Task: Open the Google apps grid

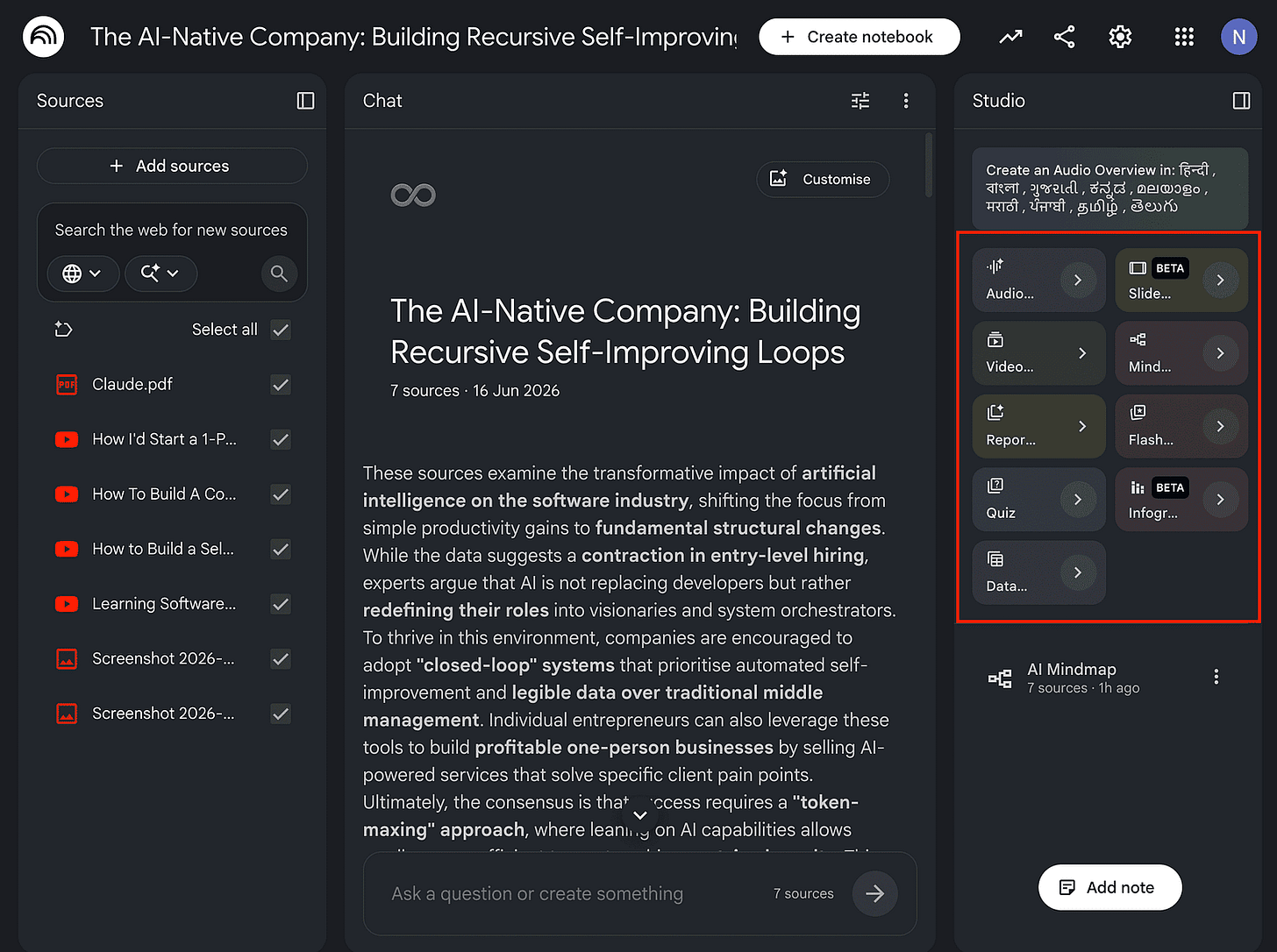Action: (1184, 37)
